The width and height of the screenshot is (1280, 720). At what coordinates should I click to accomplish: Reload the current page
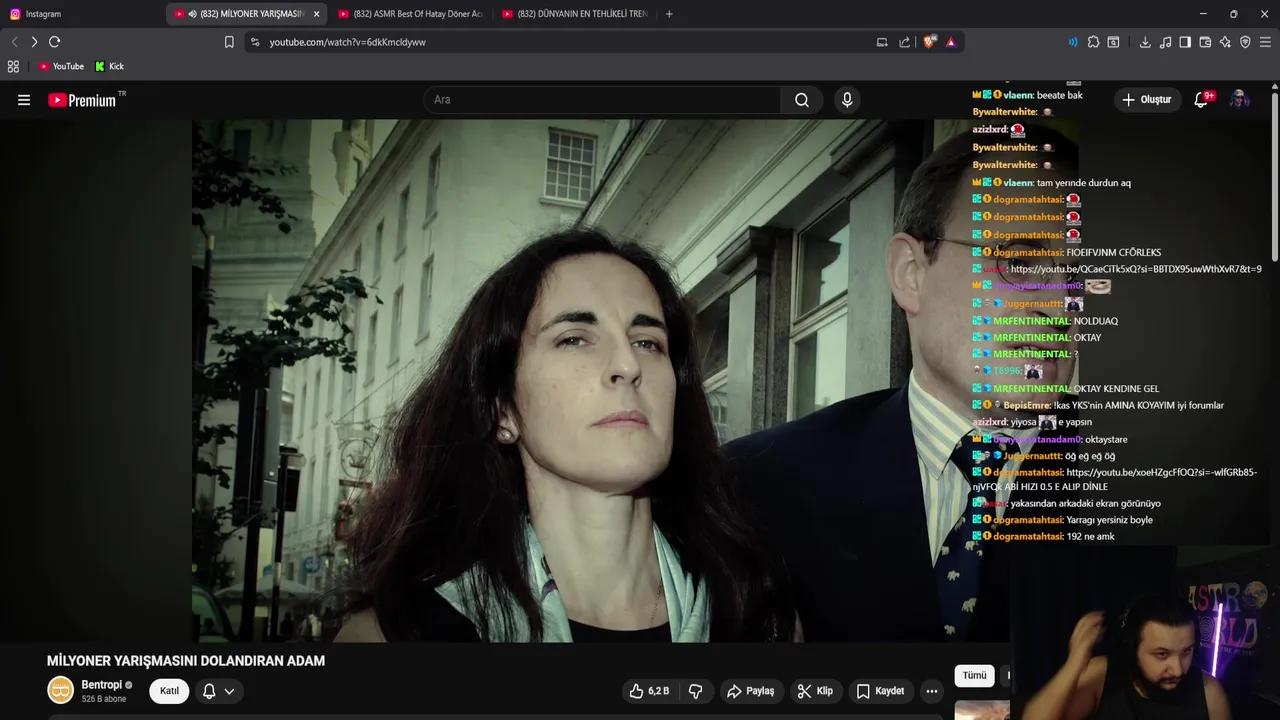pyautogui.click(x=55, y=42)
